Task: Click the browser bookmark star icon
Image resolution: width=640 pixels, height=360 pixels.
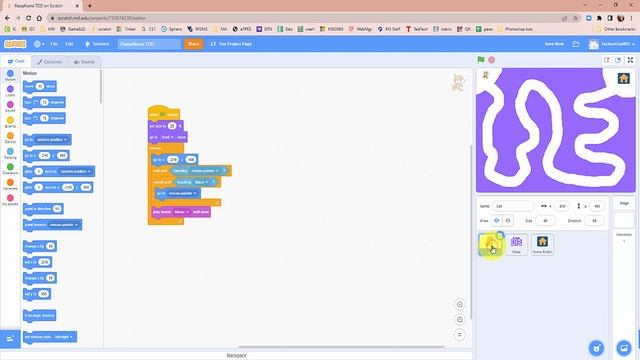Action: [576, 18]
